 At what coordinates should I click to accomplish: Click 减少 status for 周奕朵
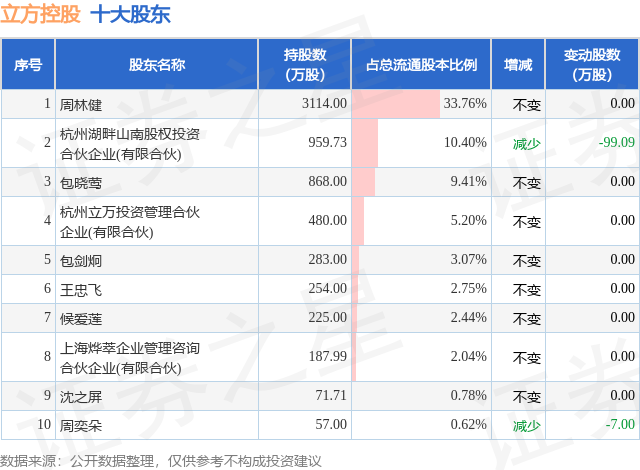pyautogui.click(x=527, y=426)
